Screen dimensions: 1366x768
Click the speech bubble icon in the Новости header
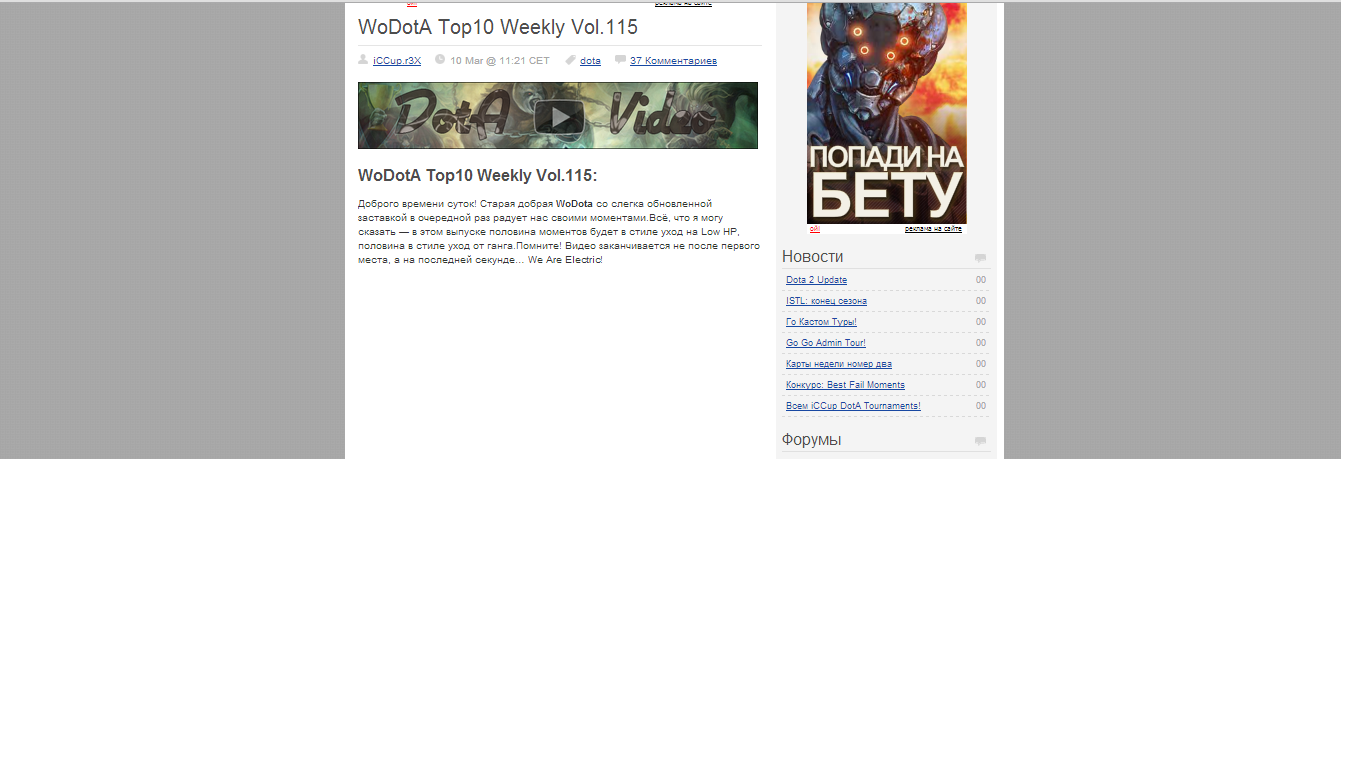(980, 258)
